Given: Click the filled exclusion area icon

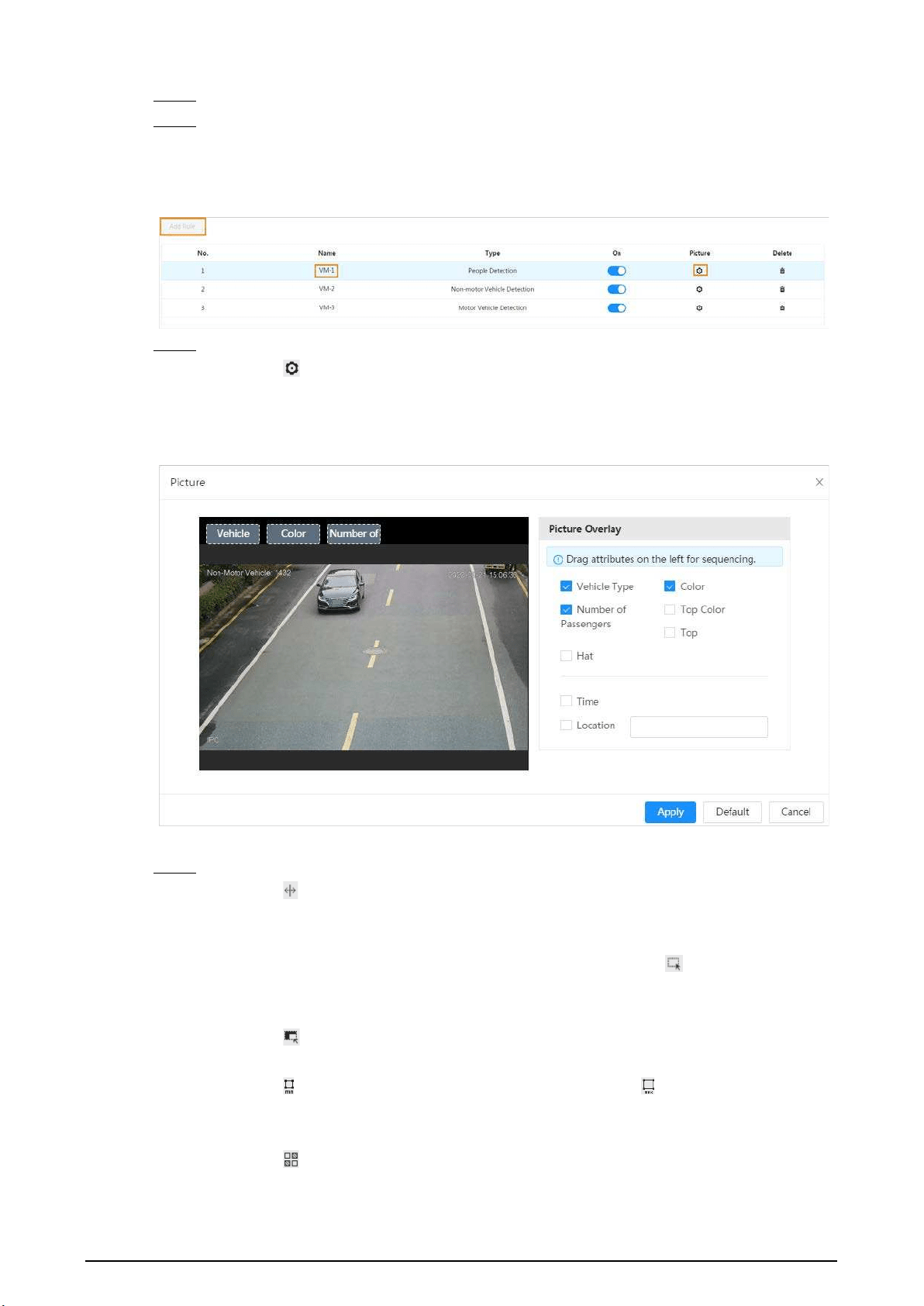Looking at the screenshot, I should (291, 1036).
